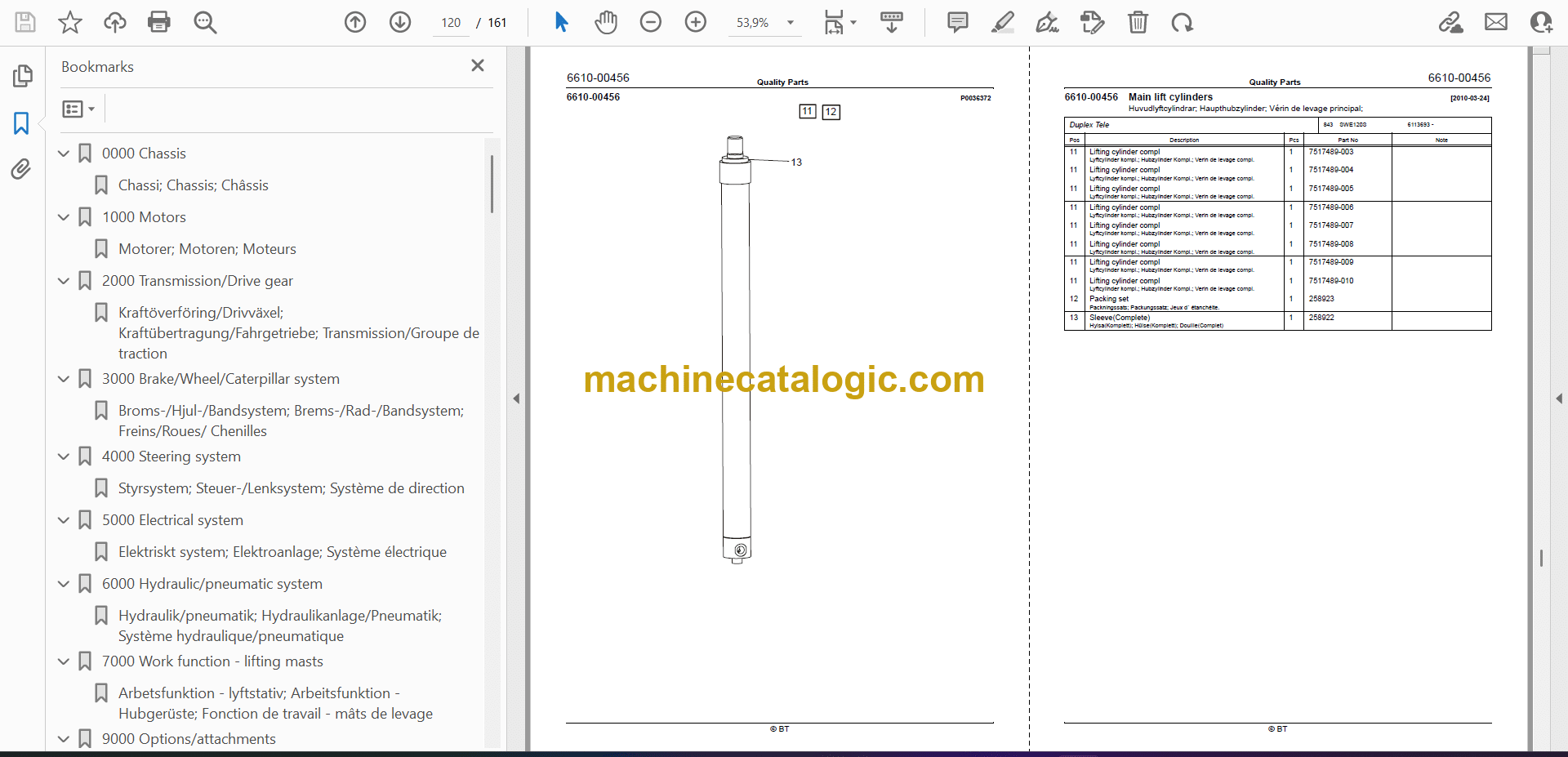Viewport: 1568px width, 757px height.
Task: Go to next page arrow
Action: tap(400, 22)
